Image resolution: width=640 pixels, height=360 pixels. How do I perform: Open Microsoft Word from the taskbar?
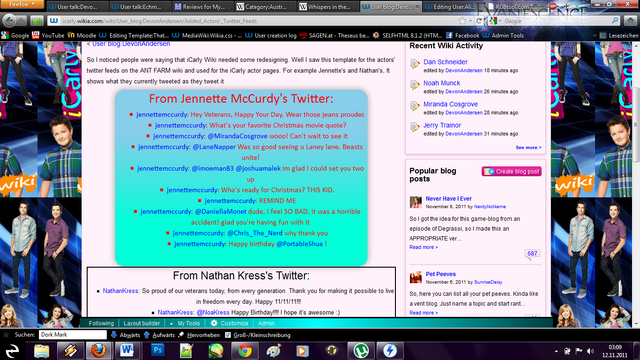tap(127, 351)
